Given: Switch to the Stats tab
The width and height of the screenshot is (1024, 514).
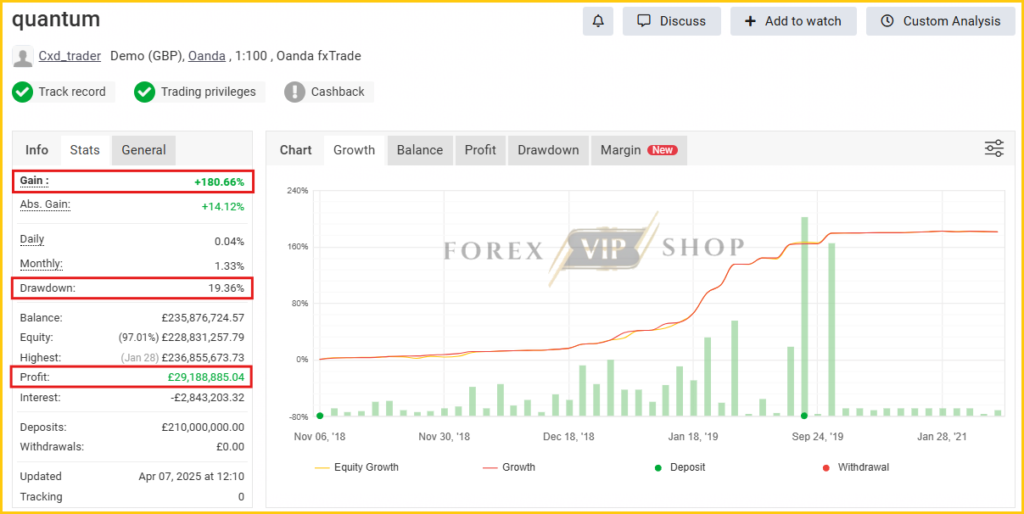Looking at the screenshot, I should (x=85, y=150).
